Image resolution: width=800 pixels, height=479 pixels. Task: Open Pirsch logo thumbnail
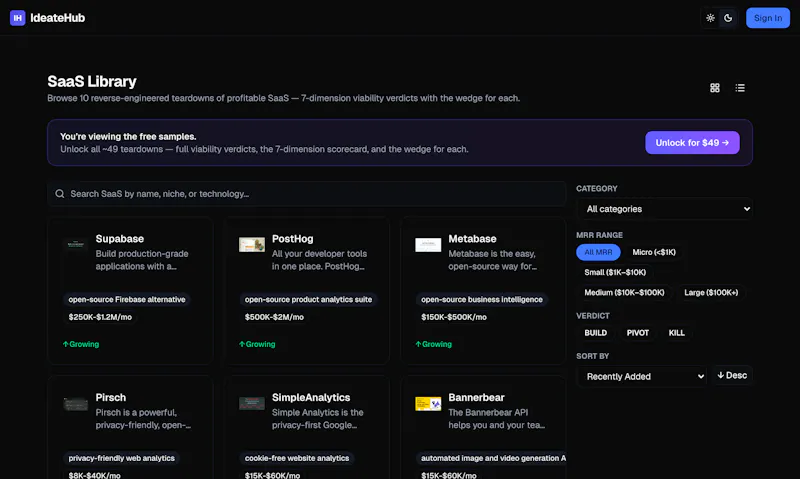76,404
